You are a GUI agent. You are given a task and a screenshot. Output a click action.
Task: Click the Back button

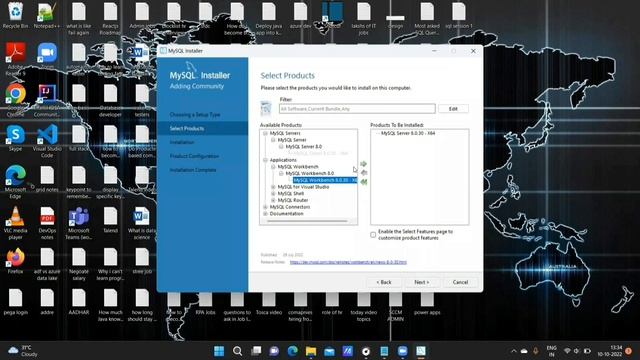[384, 282]
